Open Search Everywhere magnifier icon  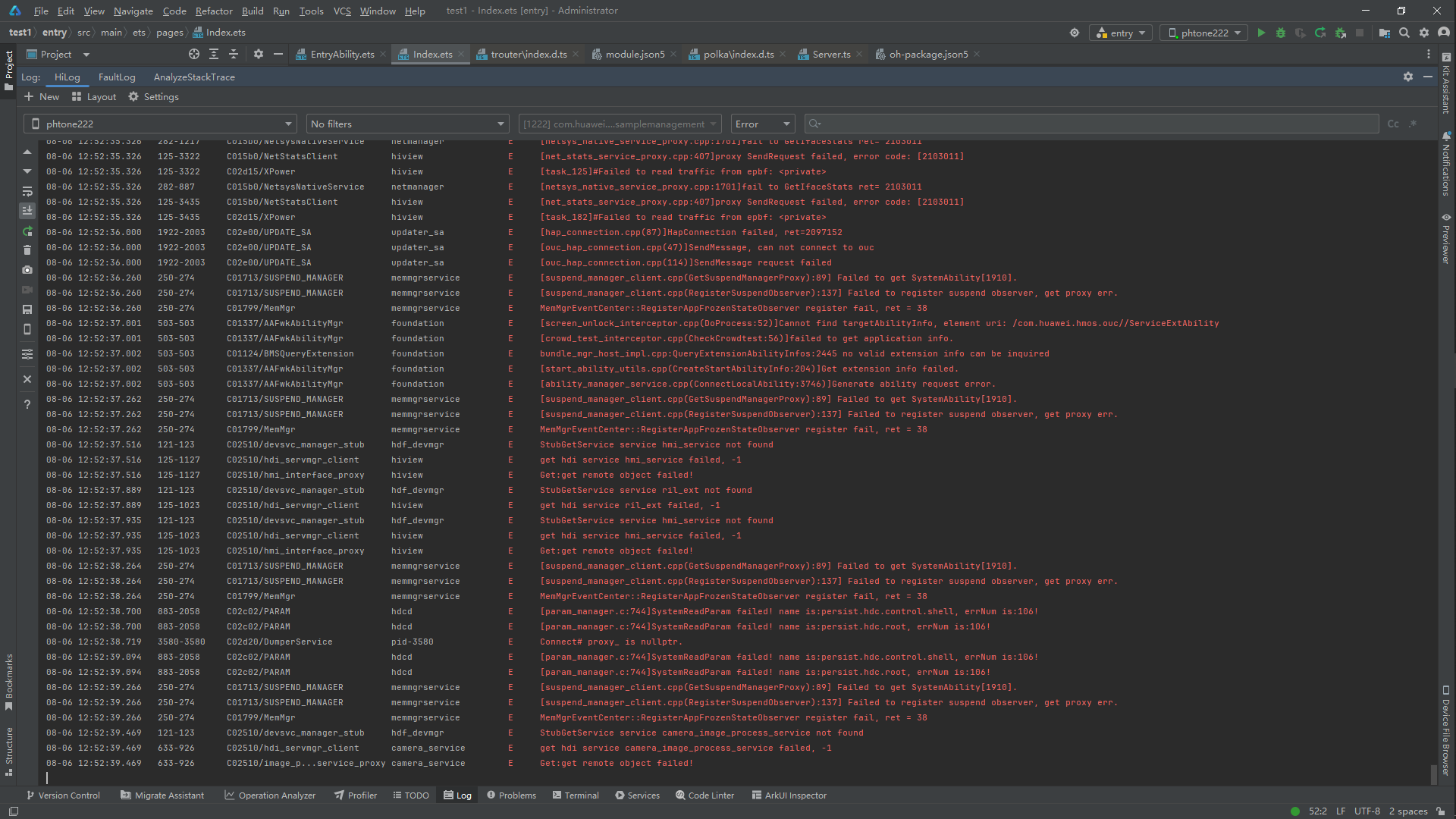point(1404,33)
